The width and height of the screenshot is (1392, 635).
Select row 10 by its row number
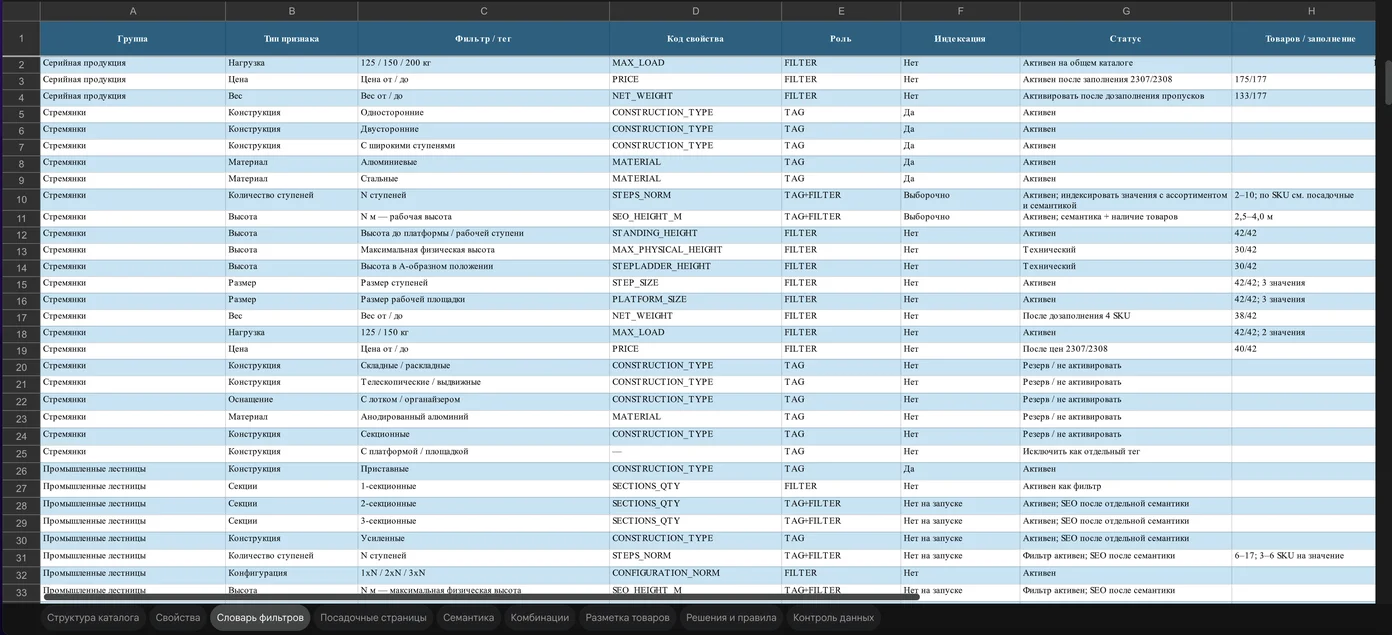(x=20, y=199)
